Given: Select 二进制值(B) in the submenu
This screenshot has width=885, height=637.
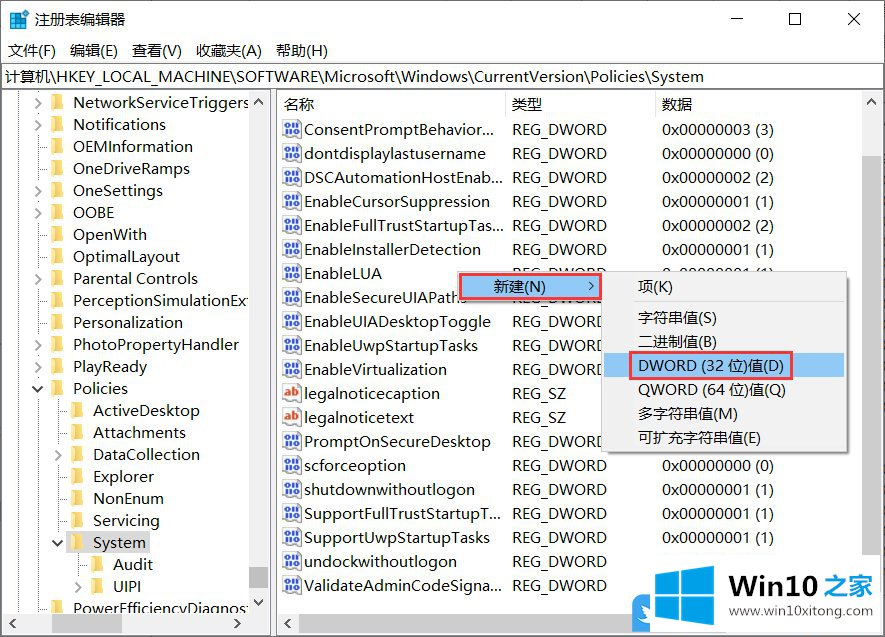Looking at the screenshot, I should pyautogui.click(x=724, y=342).
